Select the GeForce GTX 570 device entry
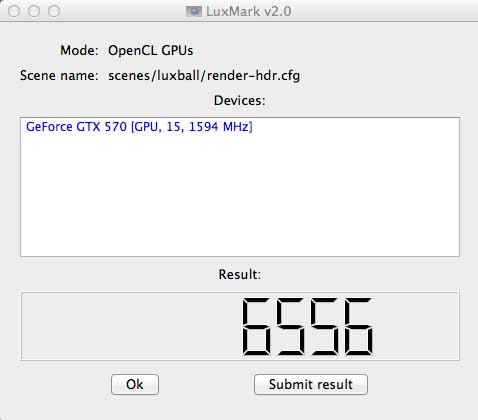 click(139, 127)
